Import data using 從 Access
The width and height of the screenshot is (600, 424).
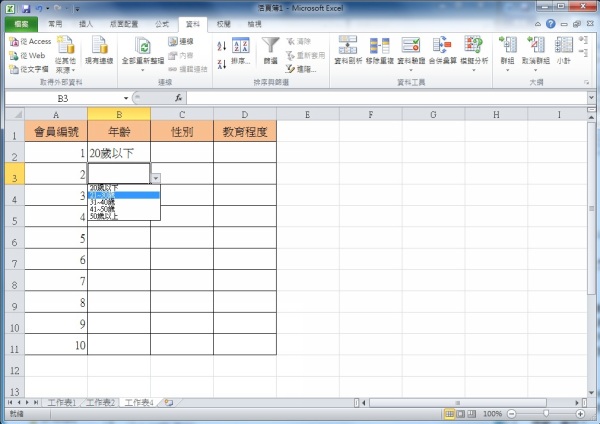pyautogui.click(x=28, y=42)
